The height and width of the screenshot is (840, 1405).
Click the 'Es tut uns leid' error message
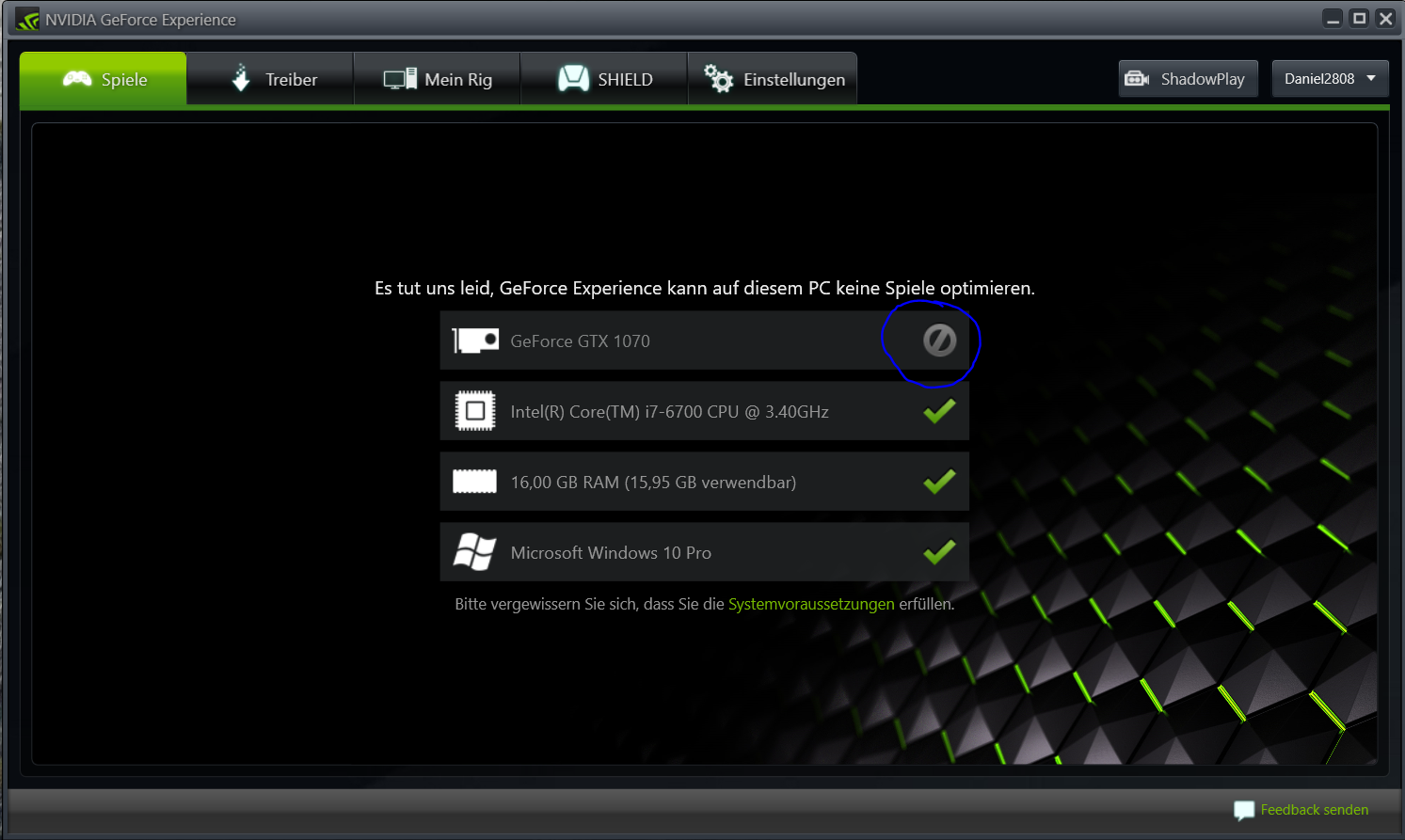(x=705, y=288)
